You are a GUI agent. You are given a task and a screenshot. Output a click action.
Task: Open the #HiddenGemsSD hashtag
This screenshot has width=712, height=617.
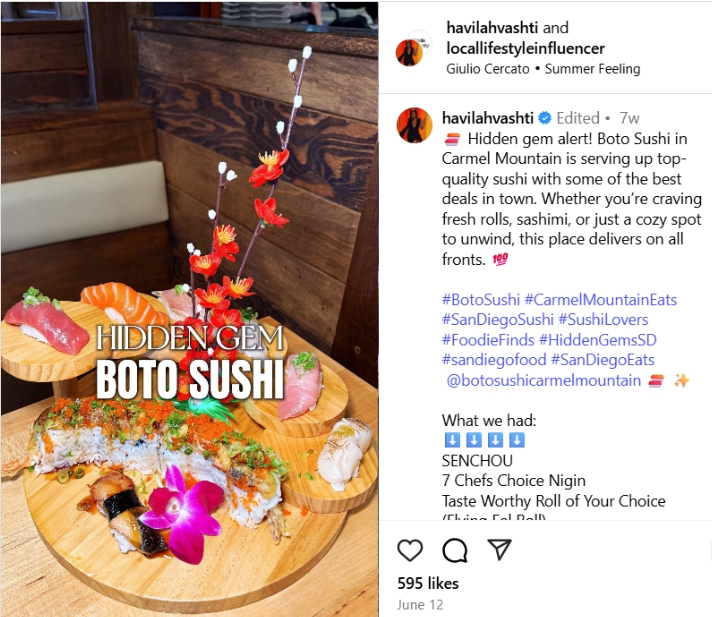598,340
